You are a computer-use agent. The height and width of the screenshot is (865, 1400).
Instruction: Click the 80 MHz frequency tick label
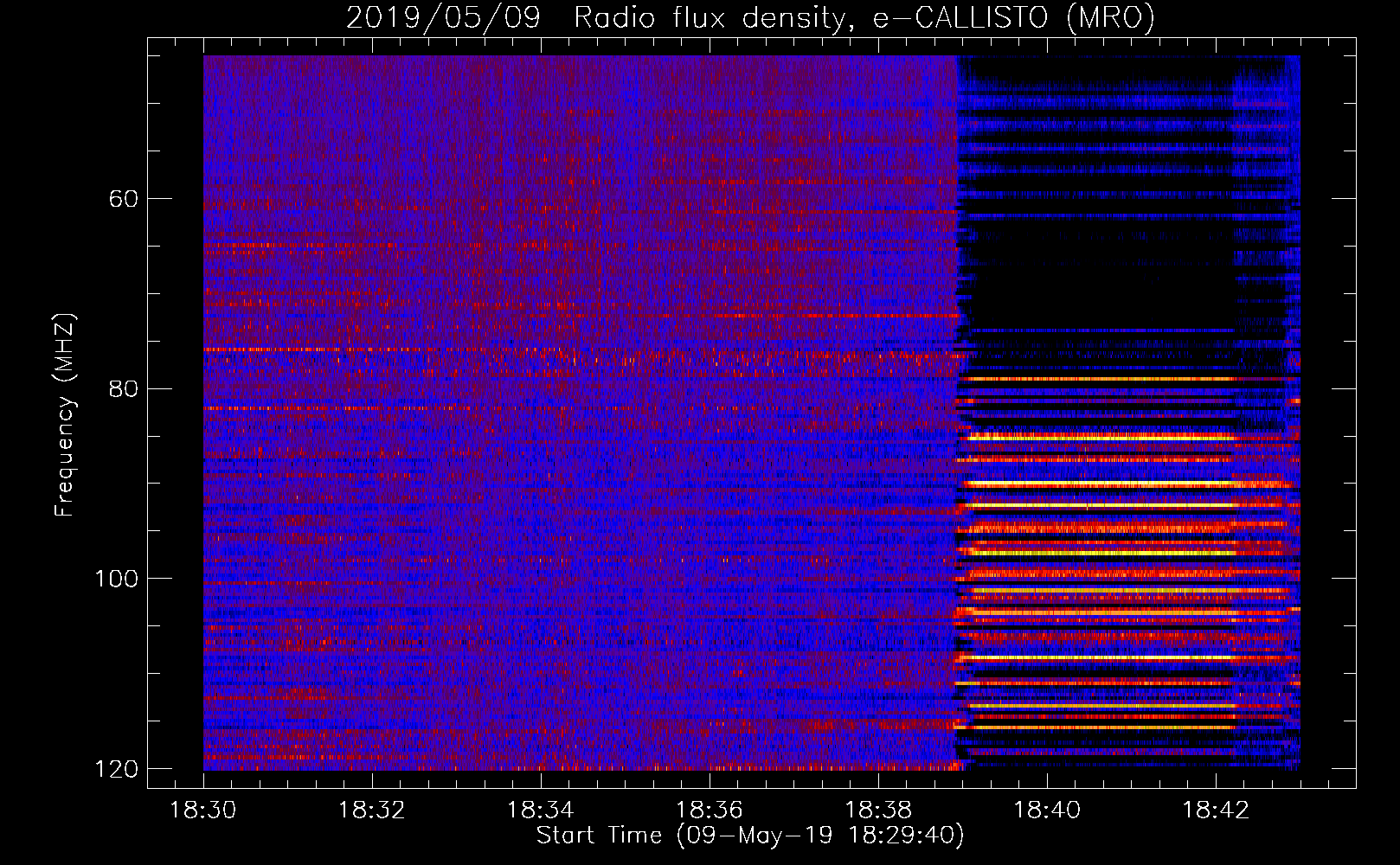pyautogui.click(x=124, y=388)
